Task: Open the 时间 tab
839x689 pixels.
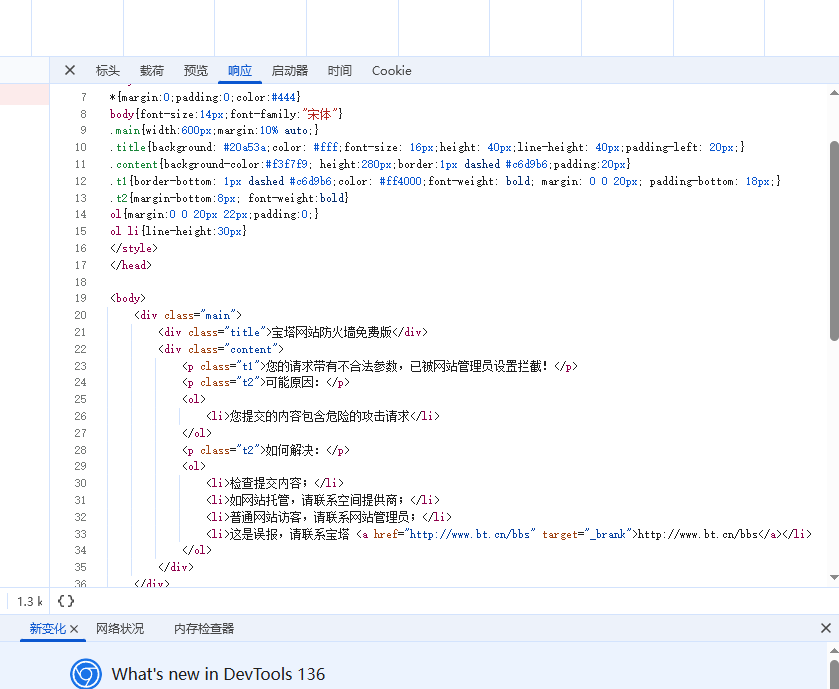Action: (340, 71)
